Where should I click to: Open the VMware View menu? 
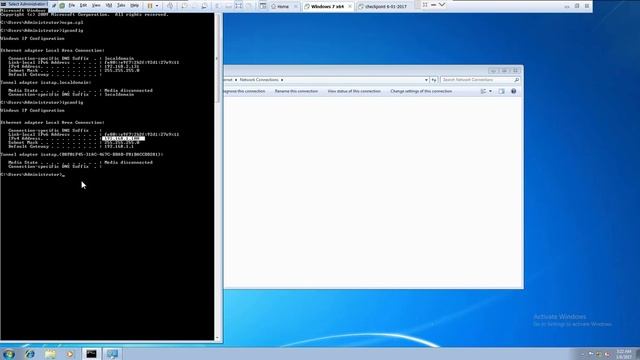click(96, 6)
